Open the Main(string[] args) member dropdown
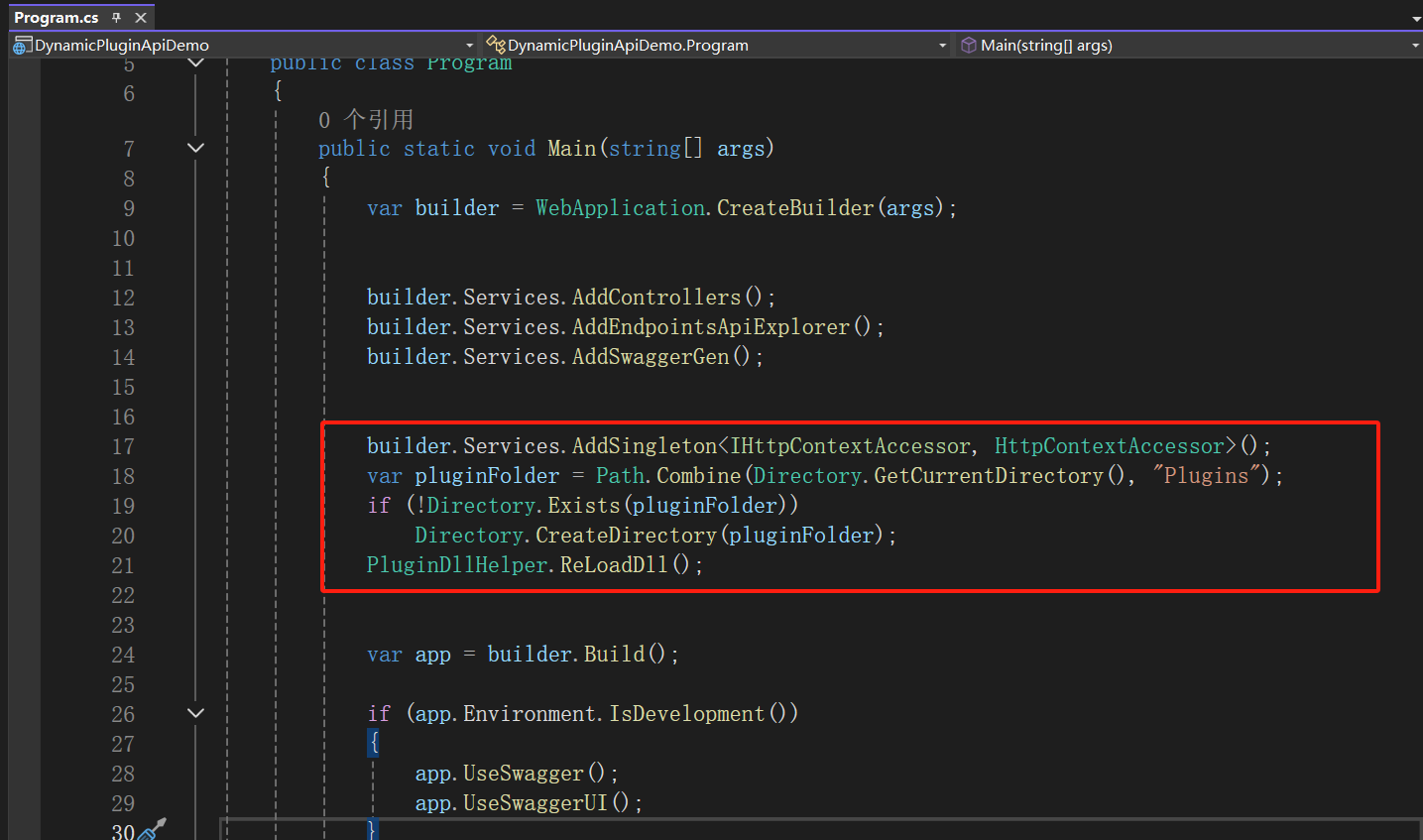The image size is (1423, 840). (1415, 46)
